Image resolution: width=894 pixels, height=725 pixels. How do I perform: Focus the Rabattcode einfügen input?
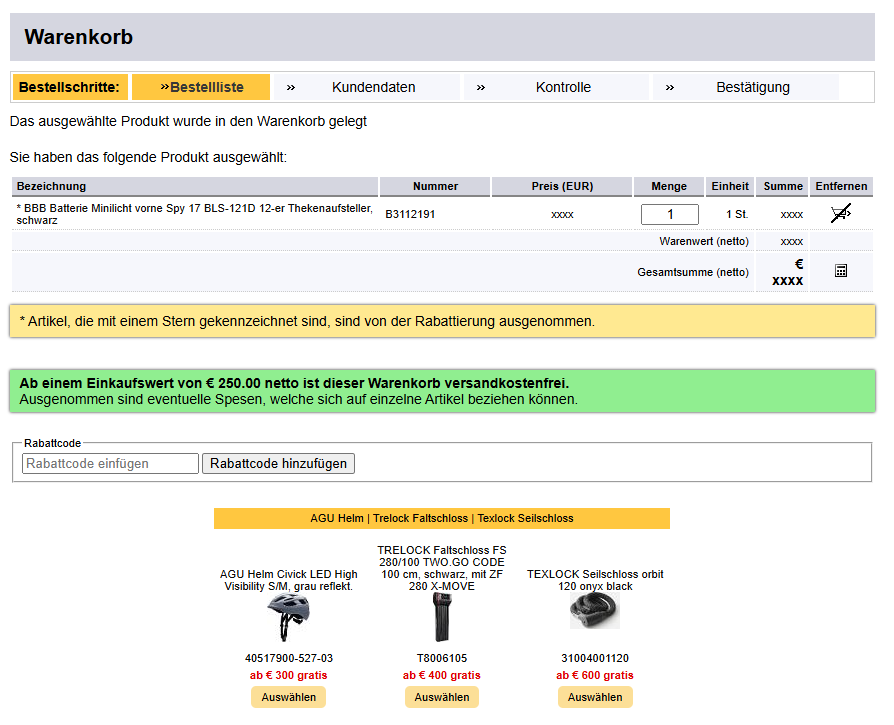click(110, 463)
